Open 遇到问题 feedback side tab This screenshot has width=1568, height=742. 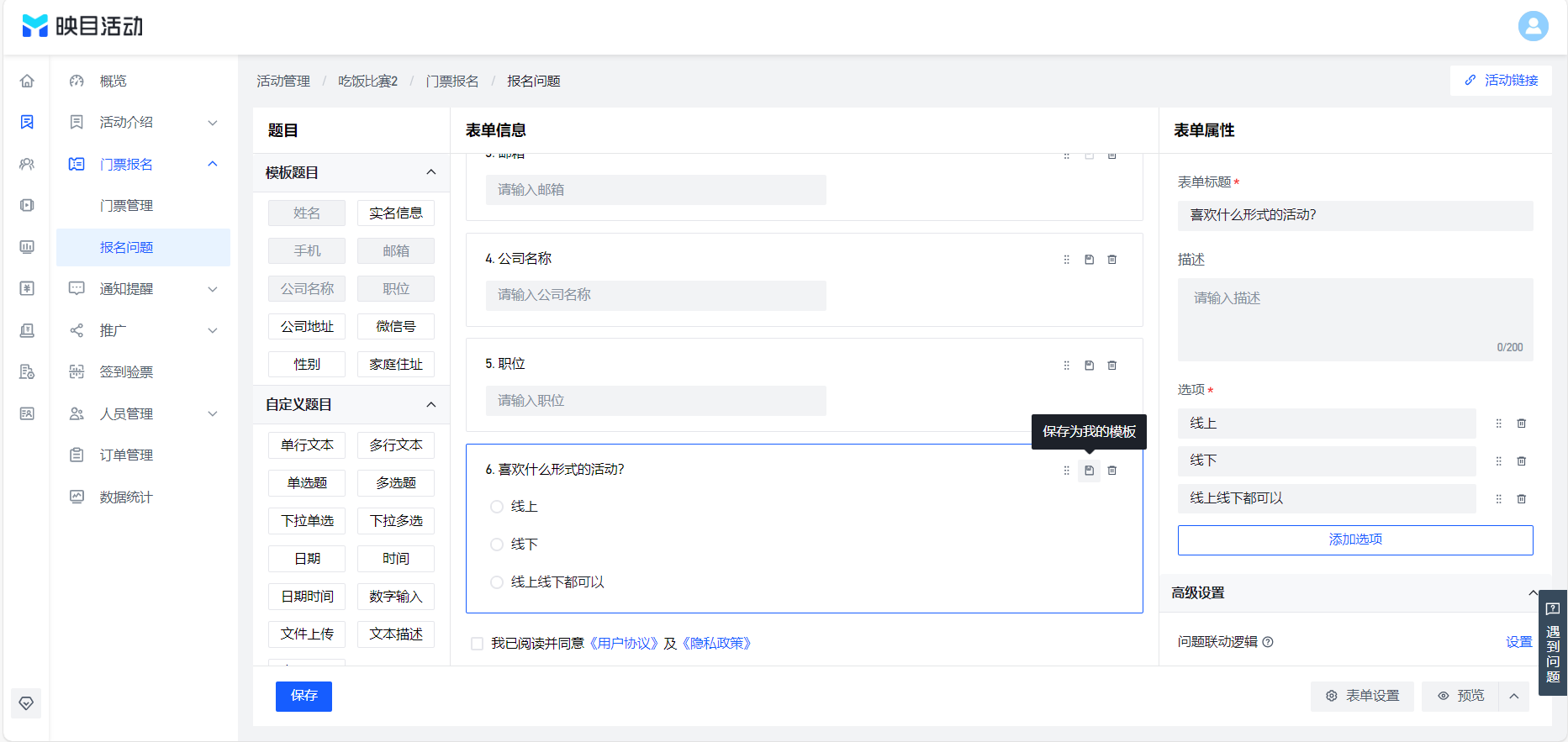click(x=1553, y=643)
